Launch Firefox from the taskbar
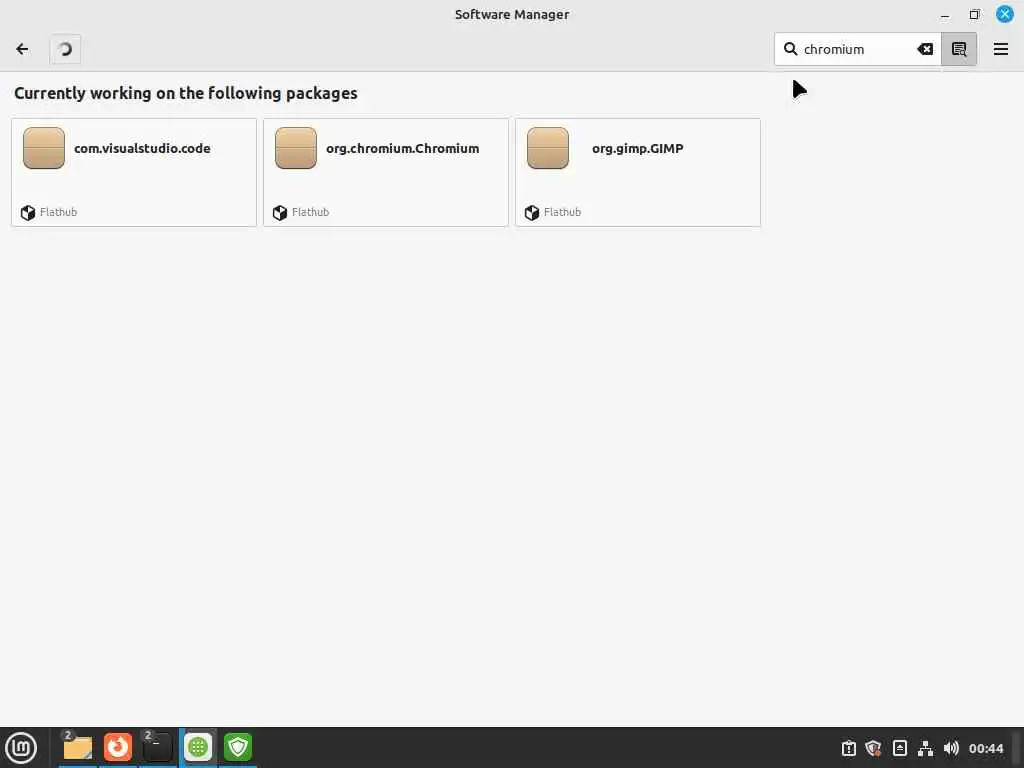 pyautogui.click(x=118, y=748)
